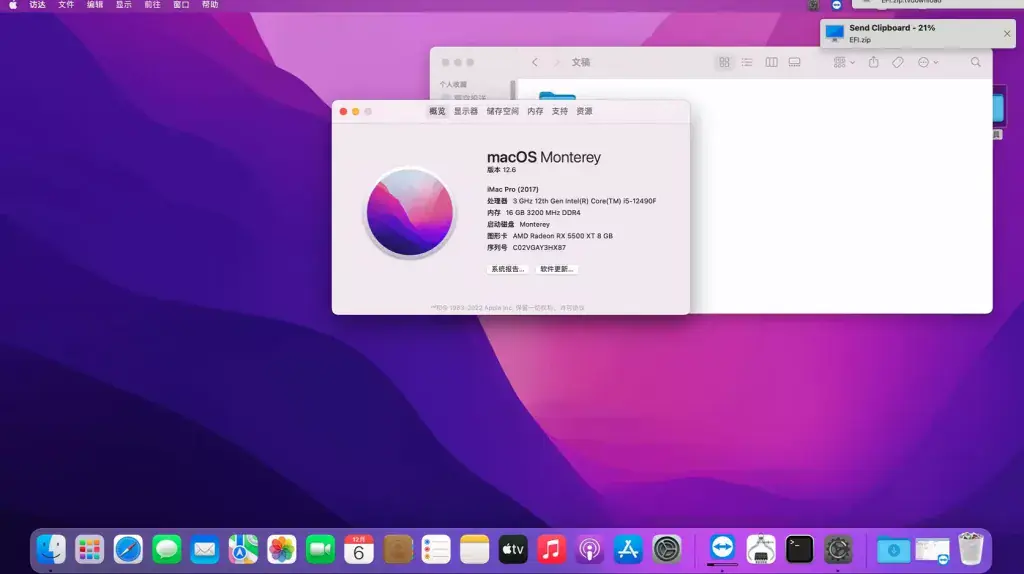Switch to 支持 tab
Screen dimensions: 1024x574
click(560, 111)
